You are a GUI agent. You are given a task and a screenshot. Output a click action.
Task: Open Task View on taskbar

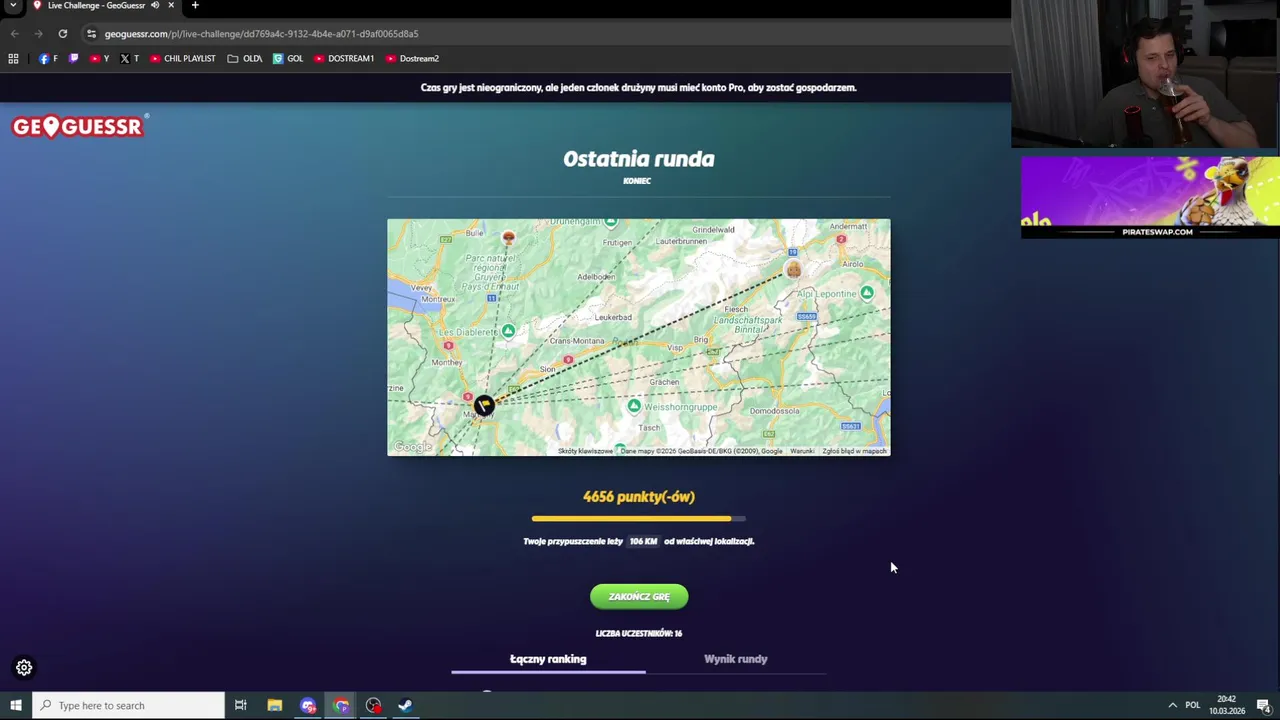(241, 705)
